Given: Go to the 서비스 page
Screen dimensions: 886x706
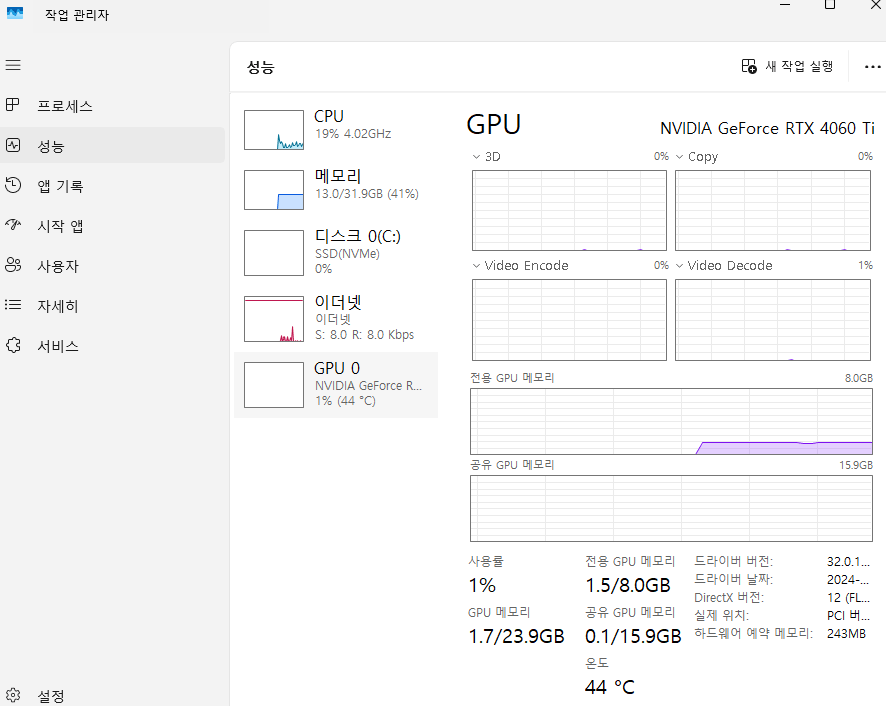Looking at the screenshot, I should coord(112,345).
